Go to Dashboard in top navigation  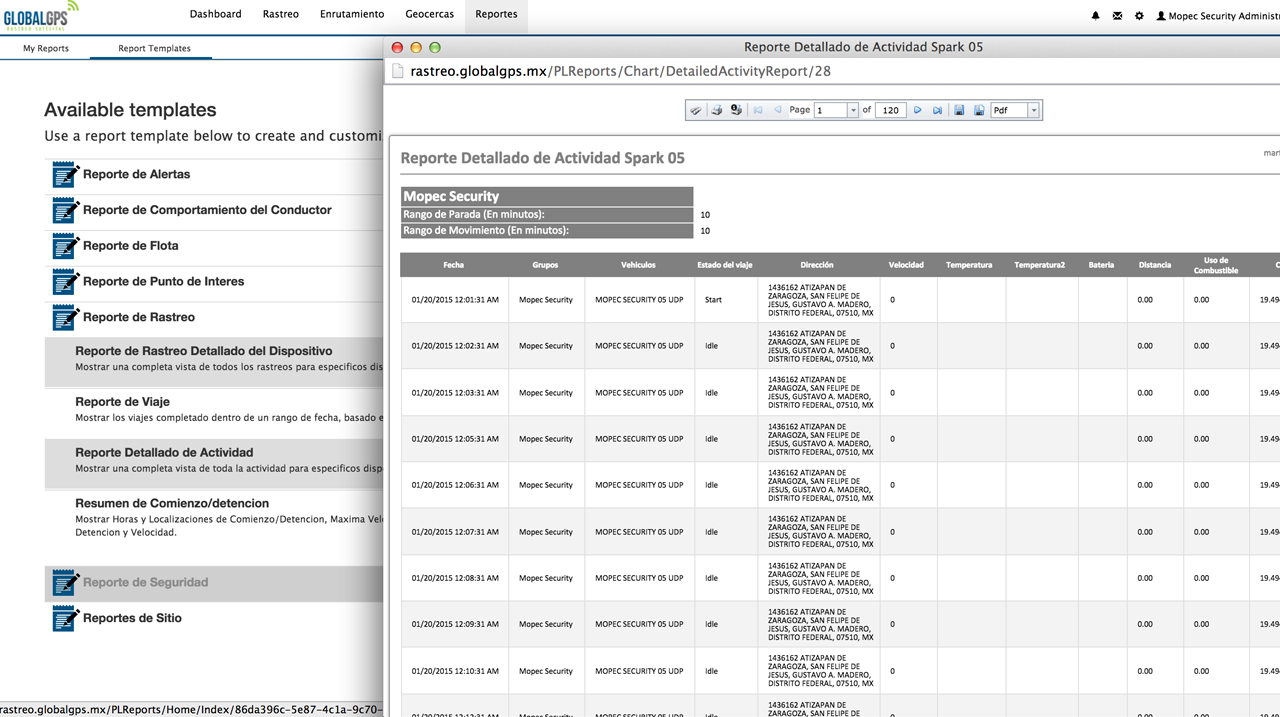215,14
